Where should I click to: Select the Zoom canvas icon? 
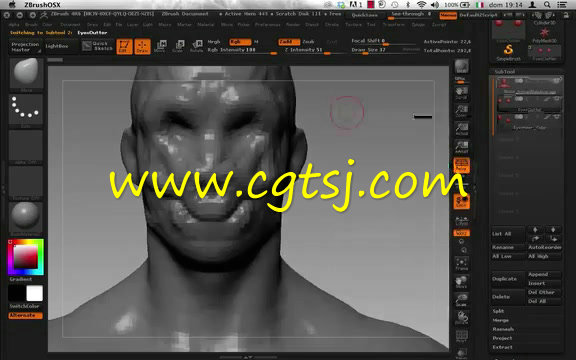click(461, 111)
